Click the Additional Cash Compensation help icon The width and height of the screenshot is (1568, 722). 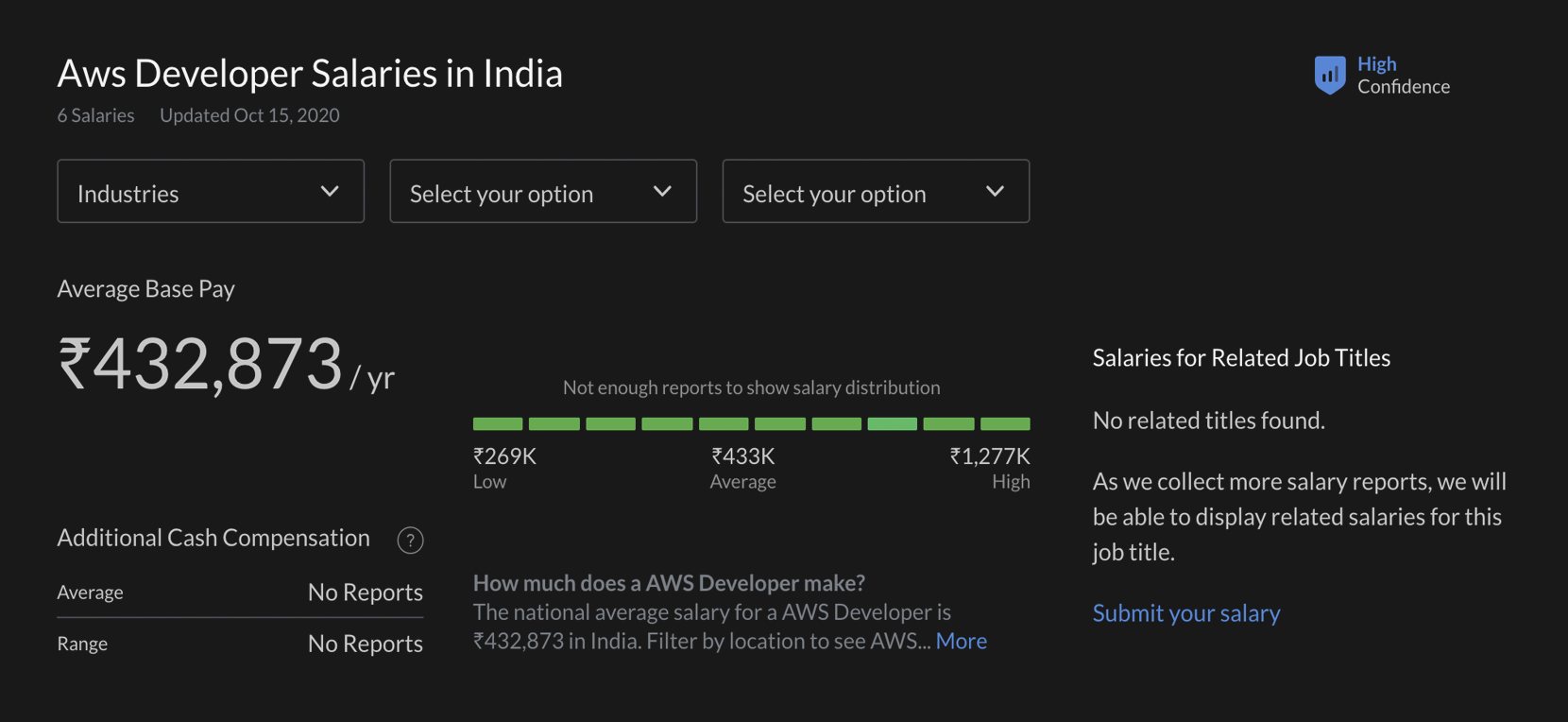410,540
